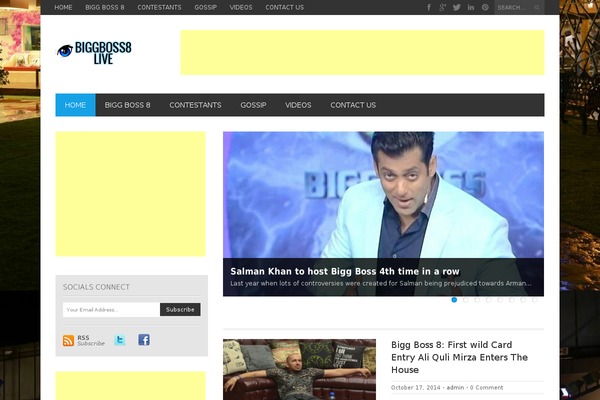Image resolution: width=600 pixels, height=400 pixels.
Task: Open Facebook icon in Socials Connect
Action: coord(144,340)
